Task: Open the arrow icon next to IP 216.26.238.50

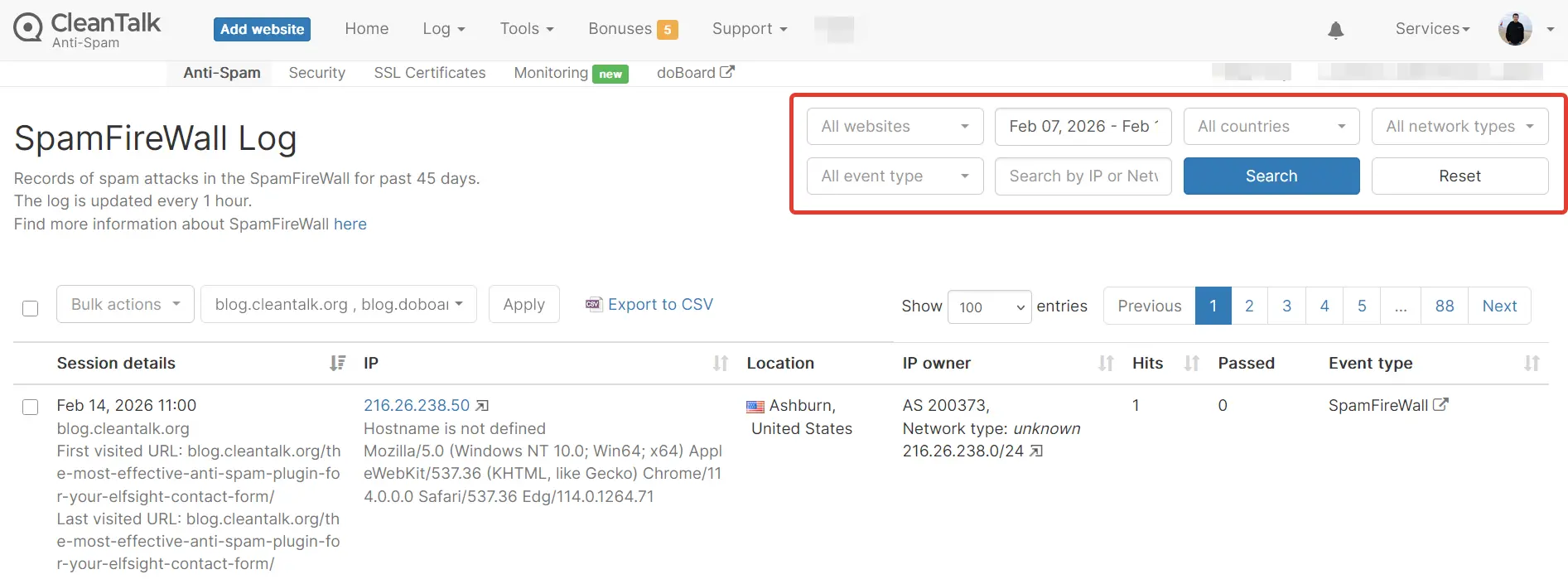Action: (x=482, y=405)
